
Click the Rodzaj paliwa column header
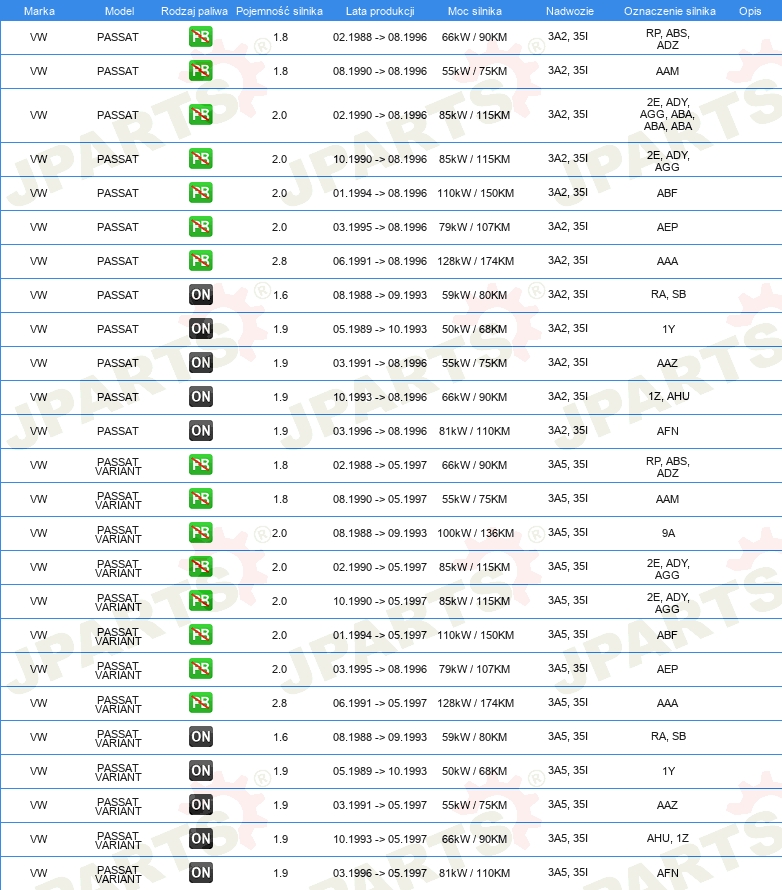tap(194, 11)
